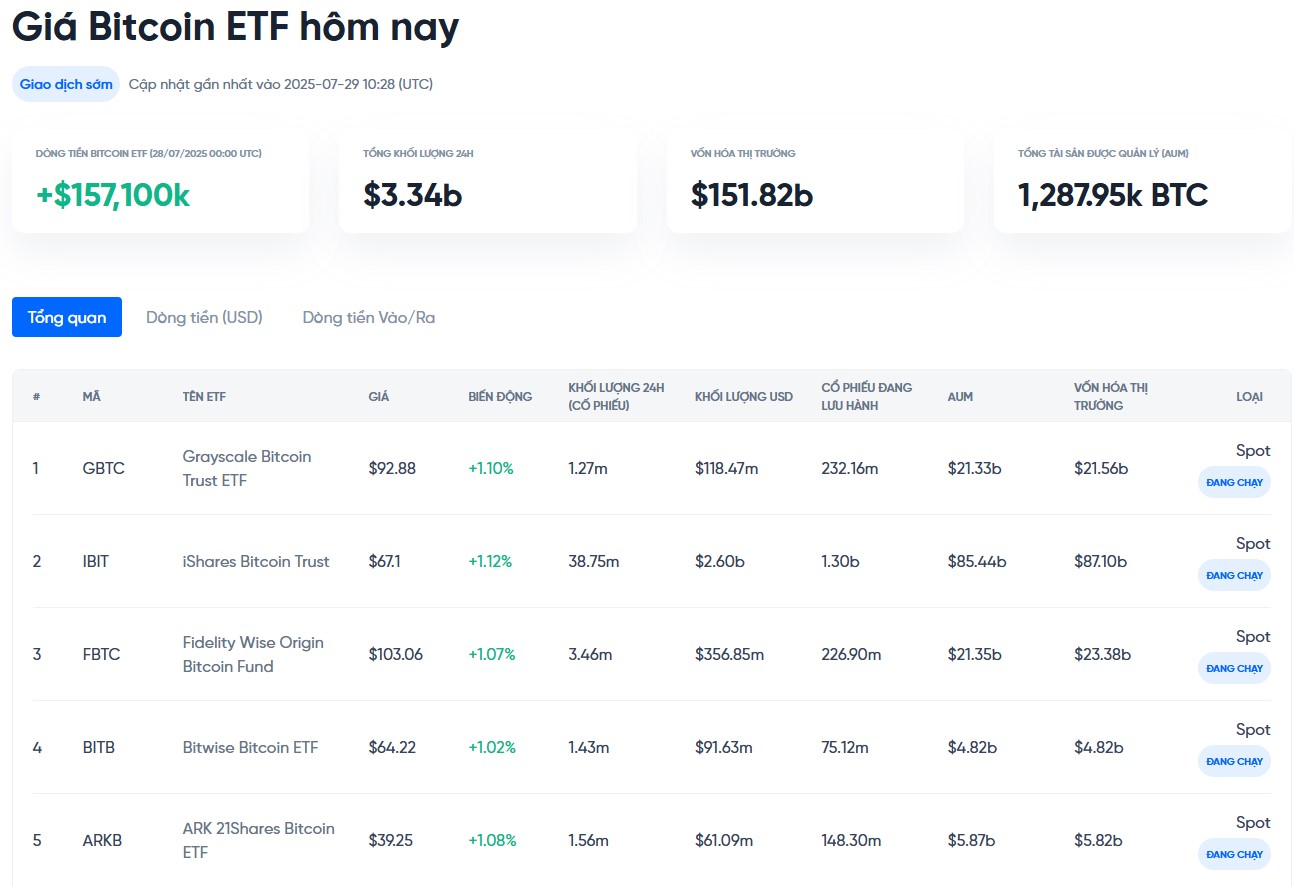Click ĐANG CHẠY badge in BITB row
Screen dimensions: 1294x886
pos(1234,761)
